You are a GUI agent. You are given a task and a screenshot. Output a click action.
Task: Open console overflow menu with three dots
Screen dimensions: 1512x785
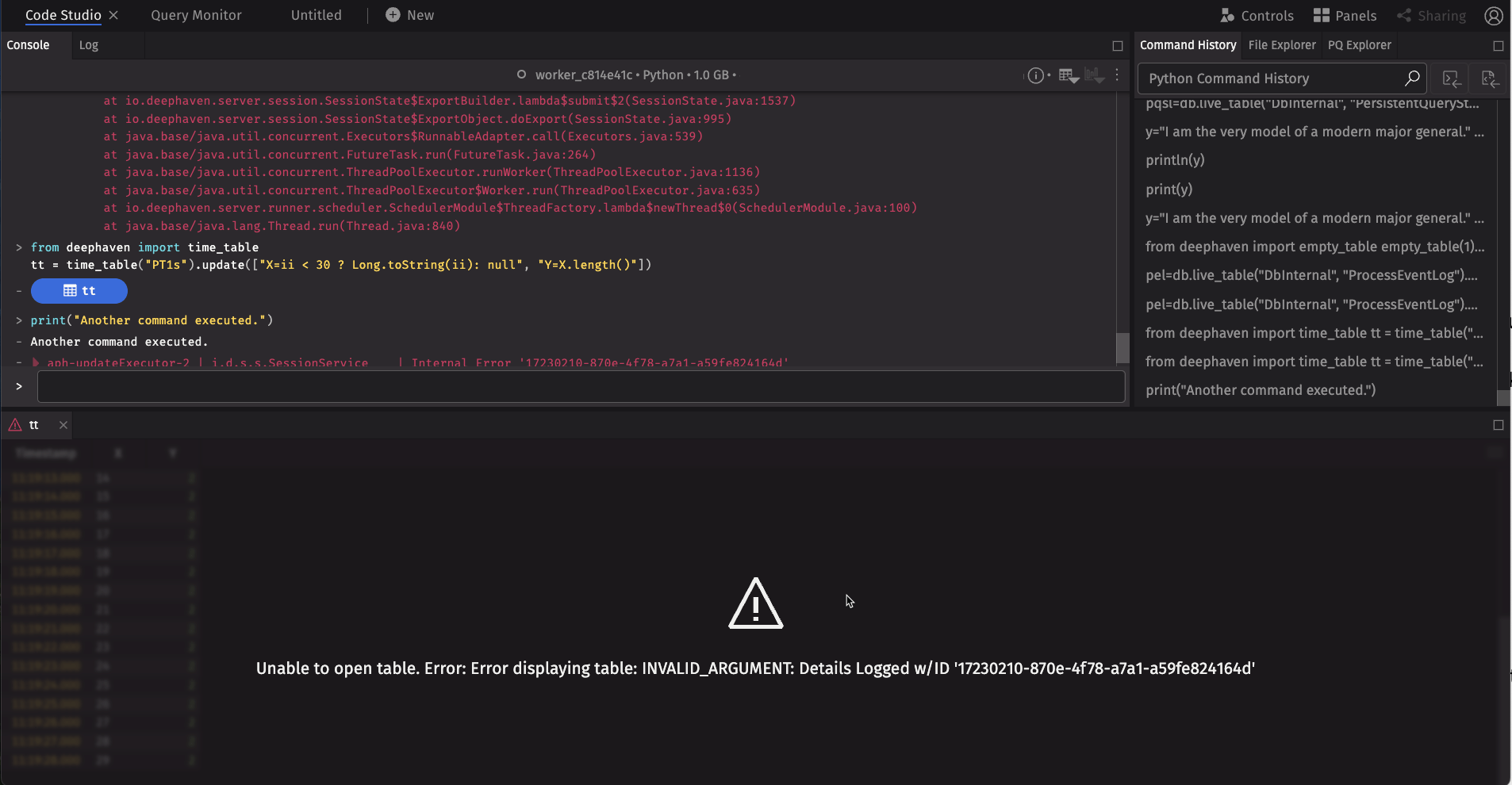click(1117, 75)
